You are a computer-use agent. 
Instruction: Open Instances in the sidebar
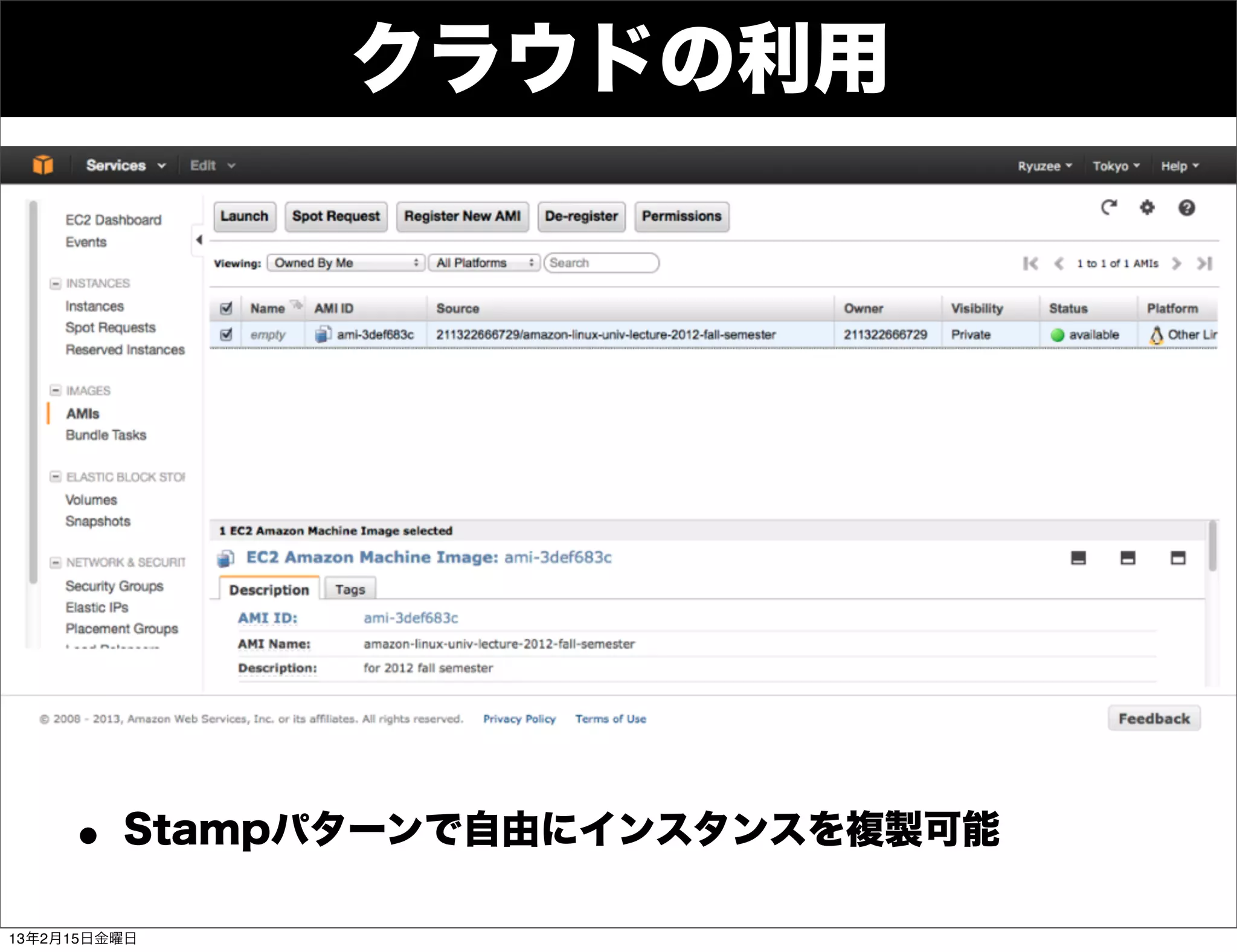(94, 306)
